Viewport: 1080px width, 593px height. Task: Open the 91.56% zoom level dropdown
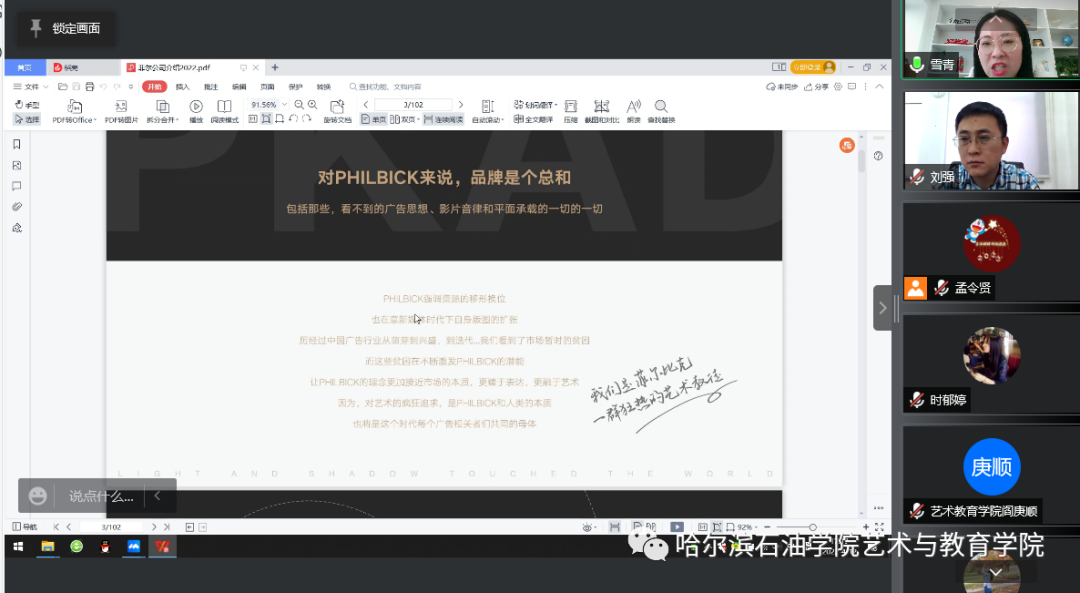[268, 105]
